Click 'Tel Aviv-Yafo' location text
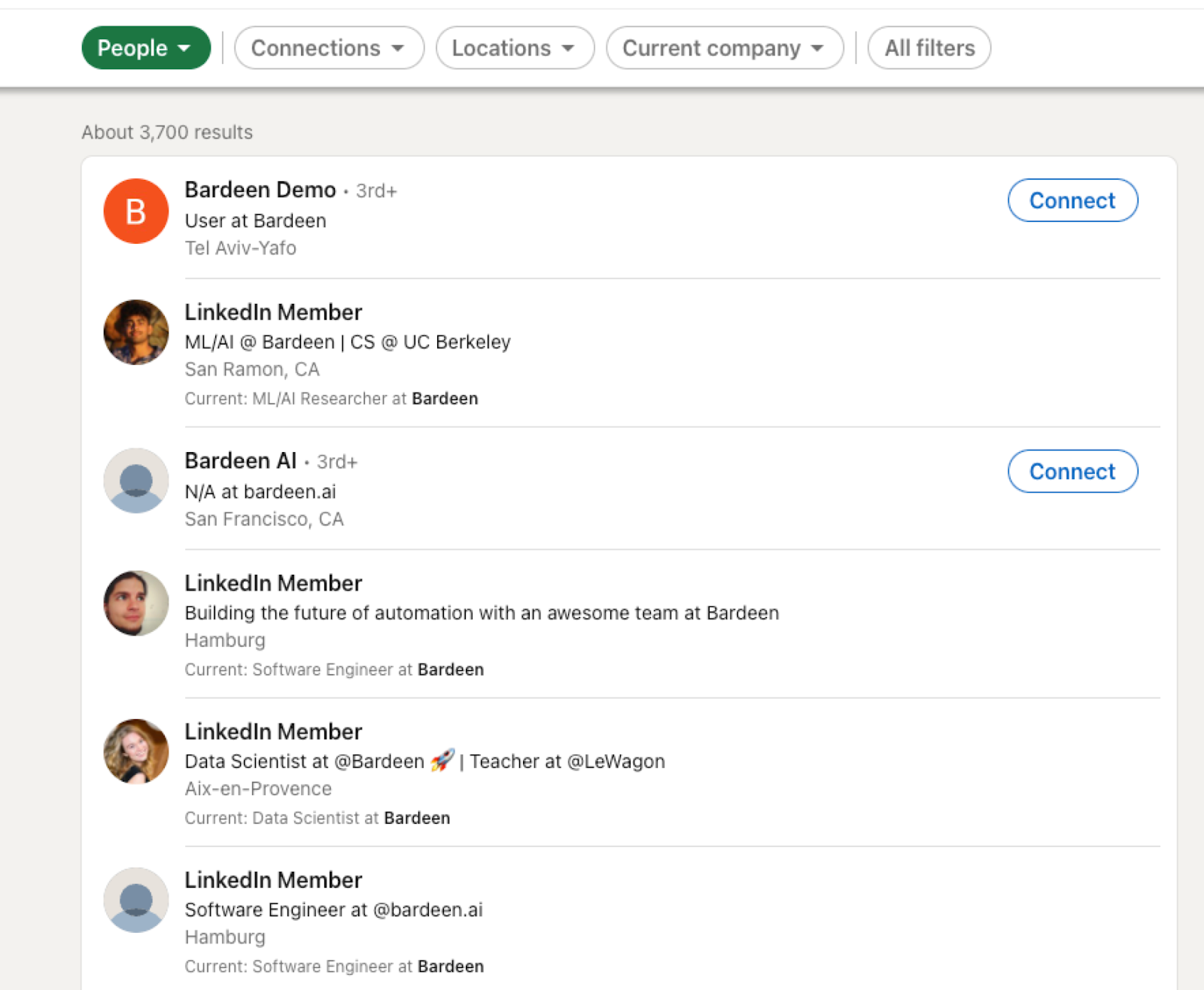 pyautogui.click(x=241, y=248)
